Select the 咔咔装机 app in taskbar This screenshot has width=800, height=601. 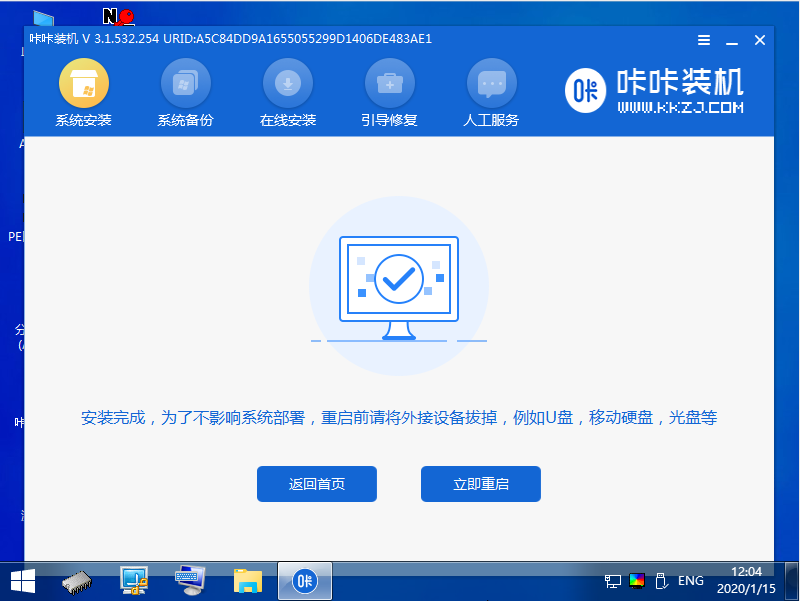point(304,580)
